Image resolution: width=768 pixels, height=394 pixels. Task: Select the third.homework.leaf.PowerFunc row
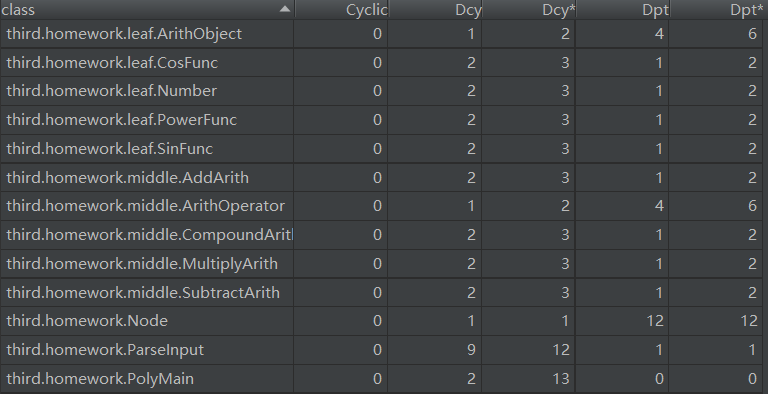pyautogui.click(x=382, y=120)
